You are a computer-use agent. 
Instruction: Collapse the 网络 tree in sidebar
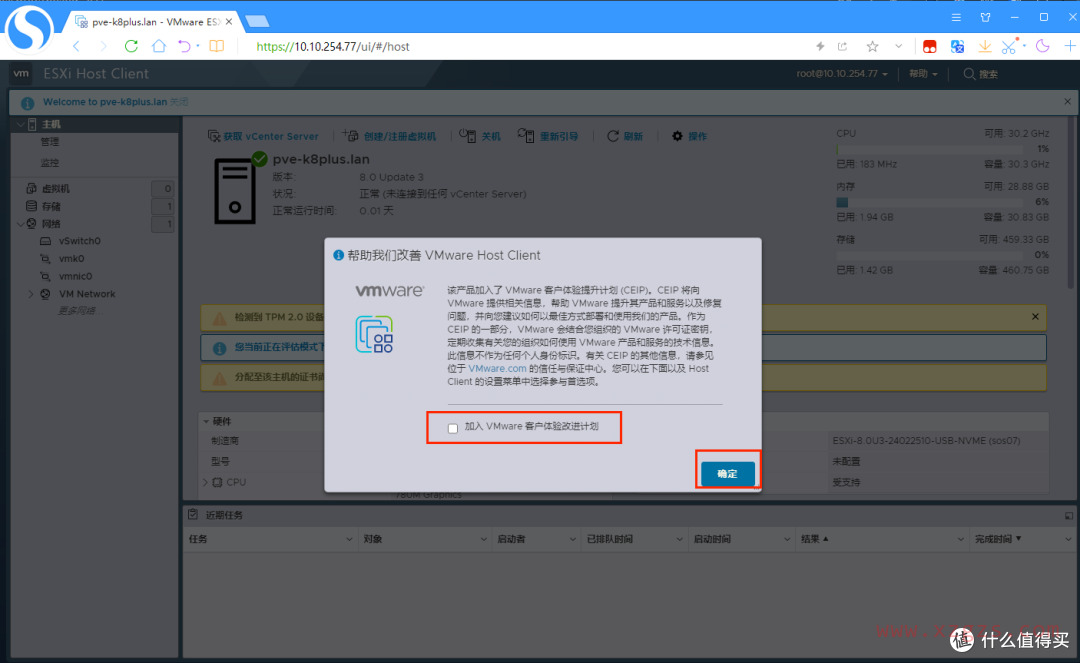[x=22, y=224]
